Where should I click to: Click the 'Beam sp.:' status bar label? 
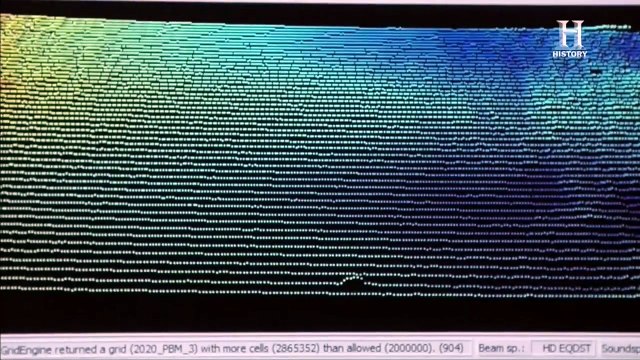tap(501, 349)
